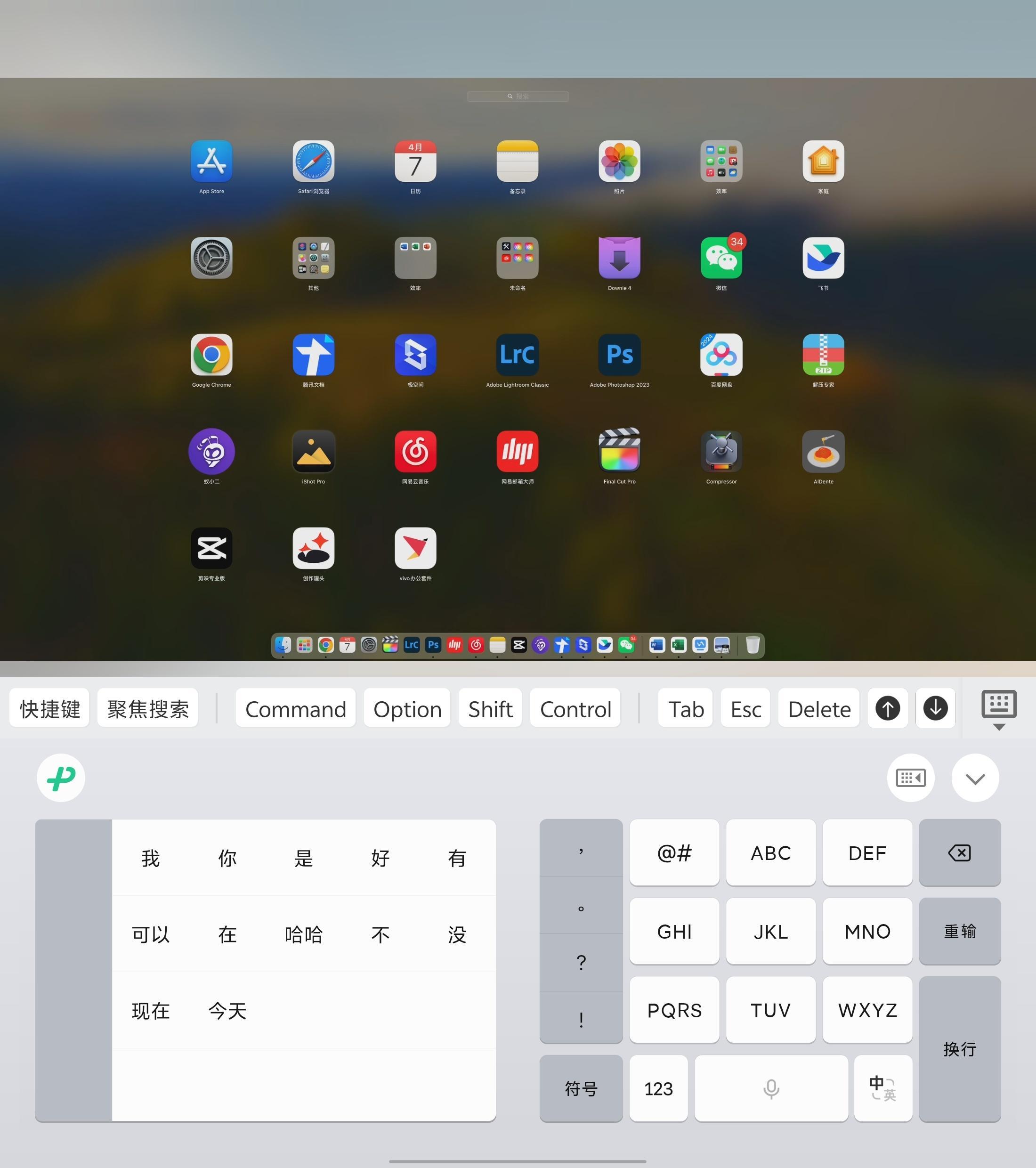
Task: Tap the PQRS key
Action: tap(674, 1010)
